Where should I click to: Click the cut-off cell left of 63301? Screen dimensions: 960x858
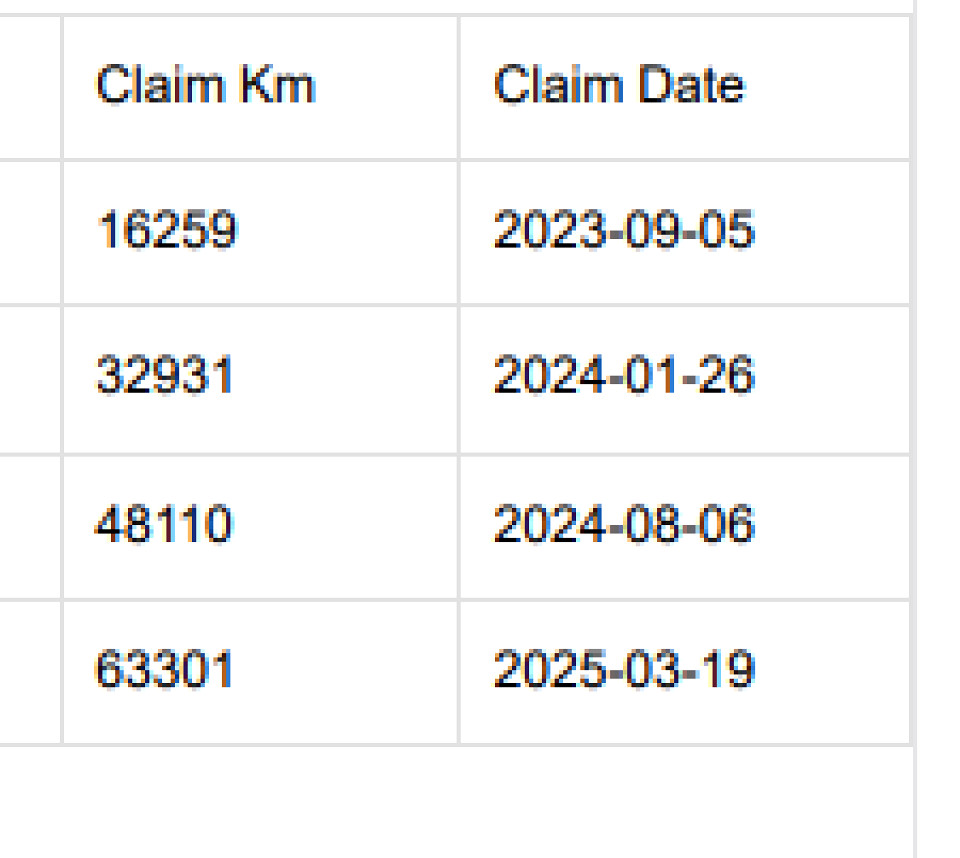(30, 671)
